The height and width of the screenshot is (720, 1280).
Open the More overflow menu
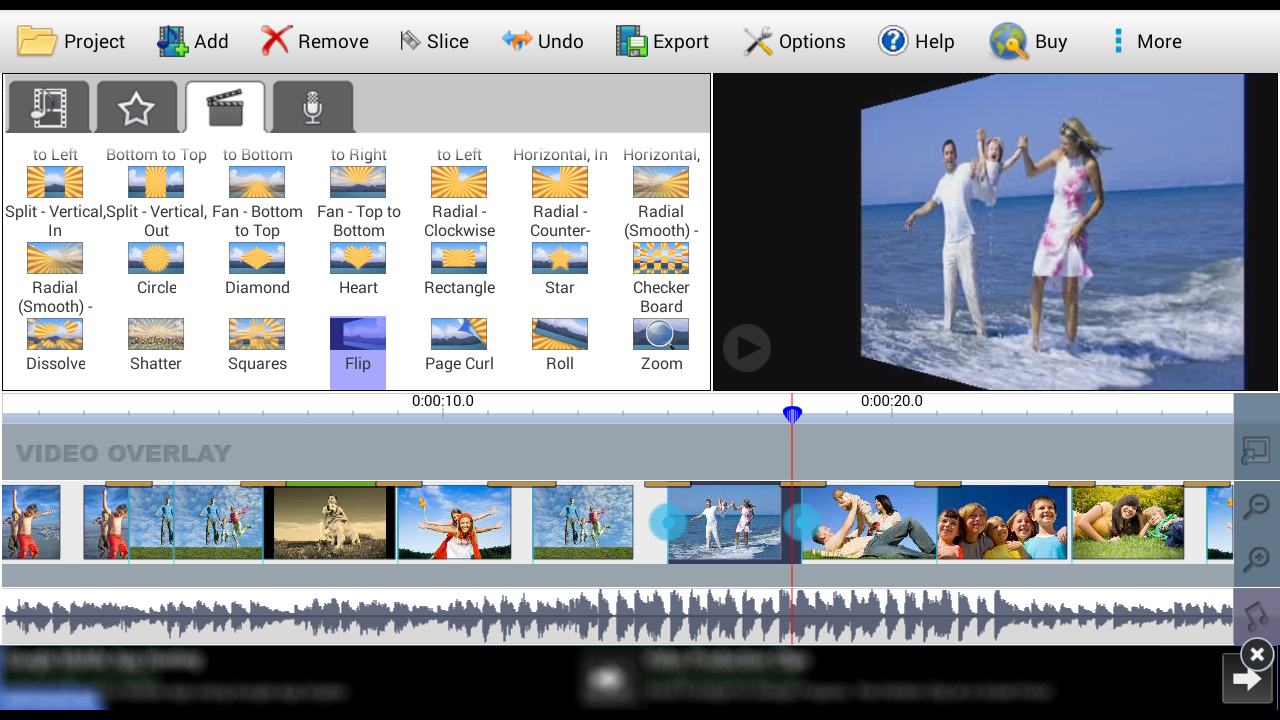(1146, 41)
